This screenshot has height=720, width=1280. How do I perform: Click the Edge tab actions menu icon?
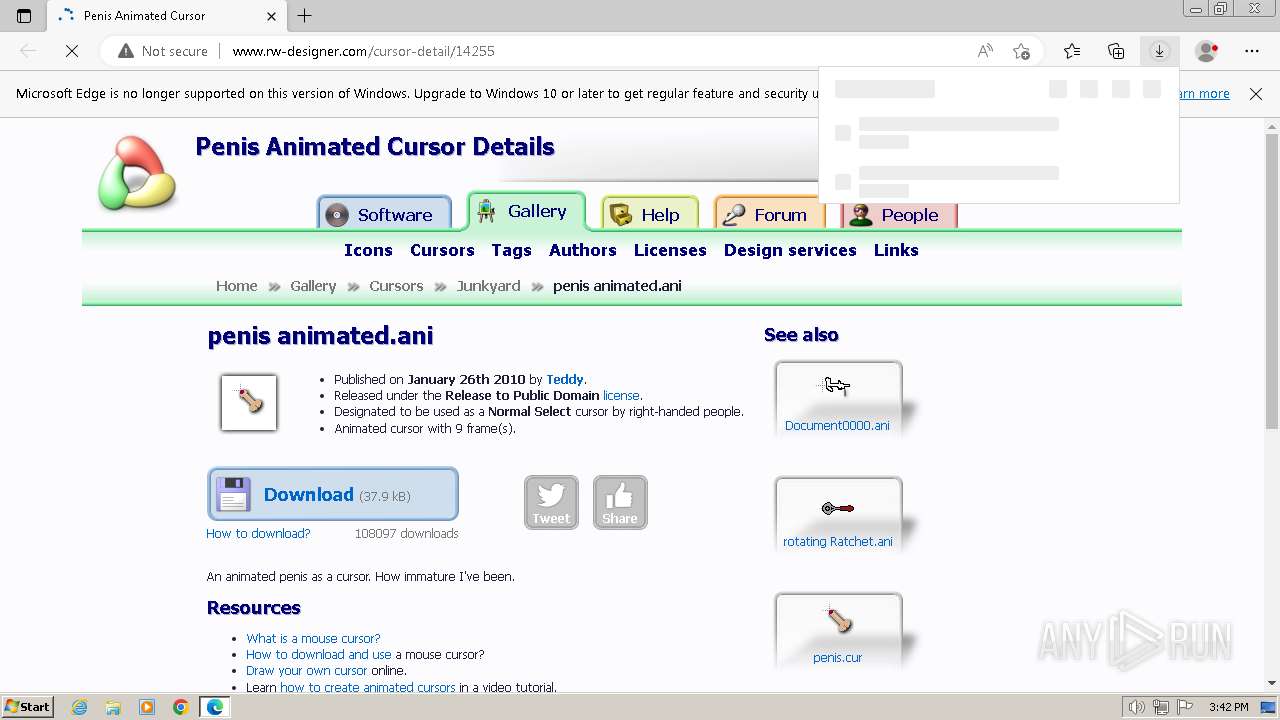click(x=24, y=15)
